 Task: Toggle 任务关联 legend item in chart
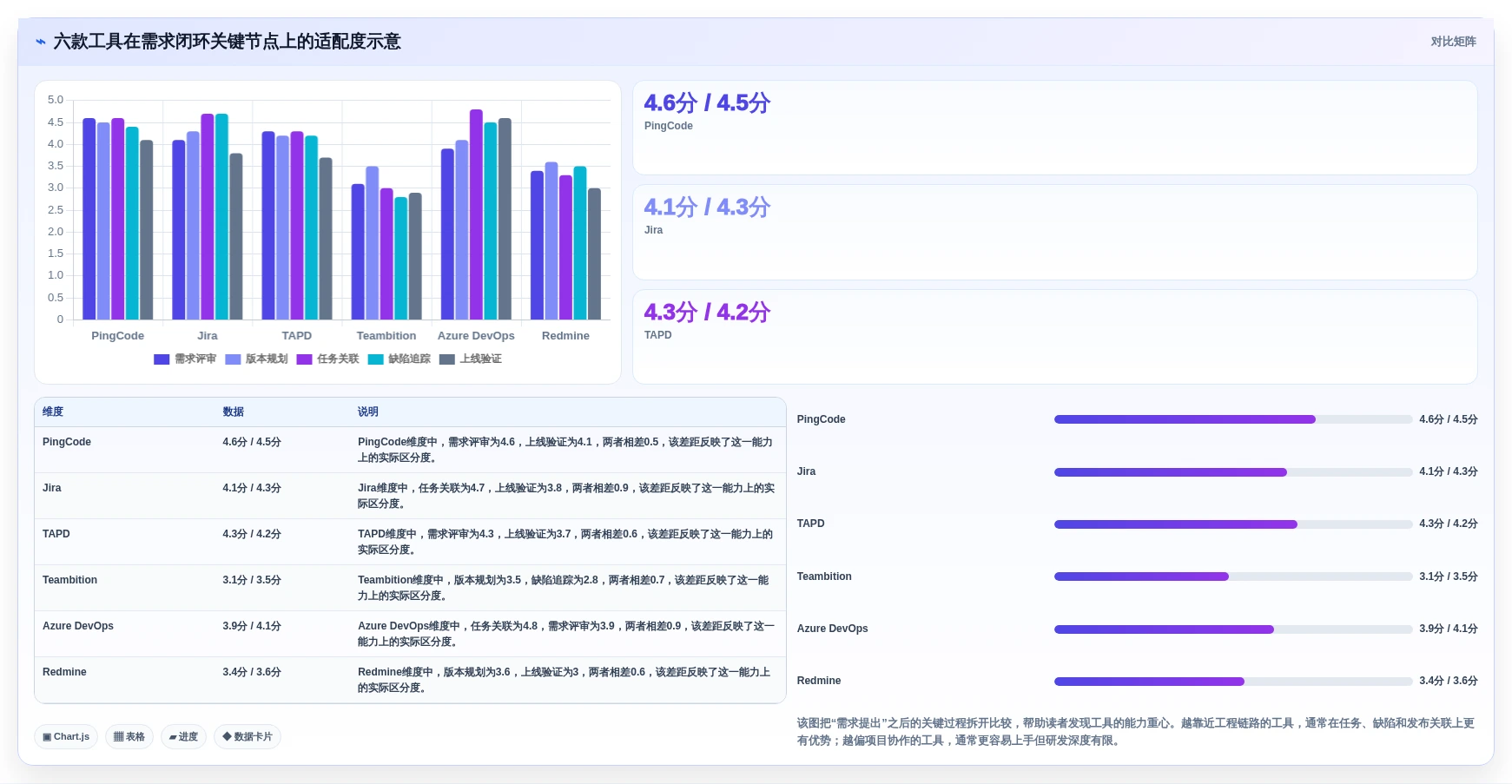click(x=327, y=359)
